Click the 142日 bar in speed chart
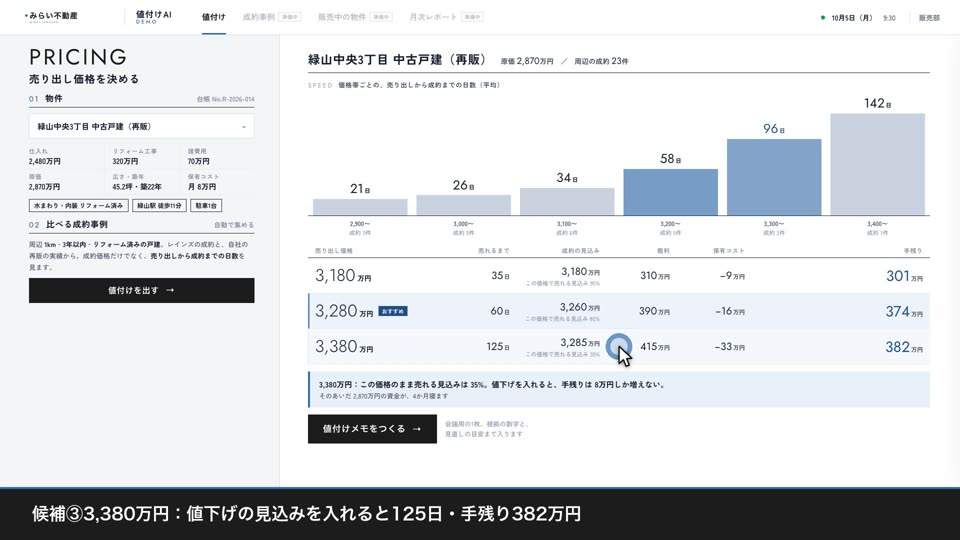 pyautogui.click(x=877, y=164)
